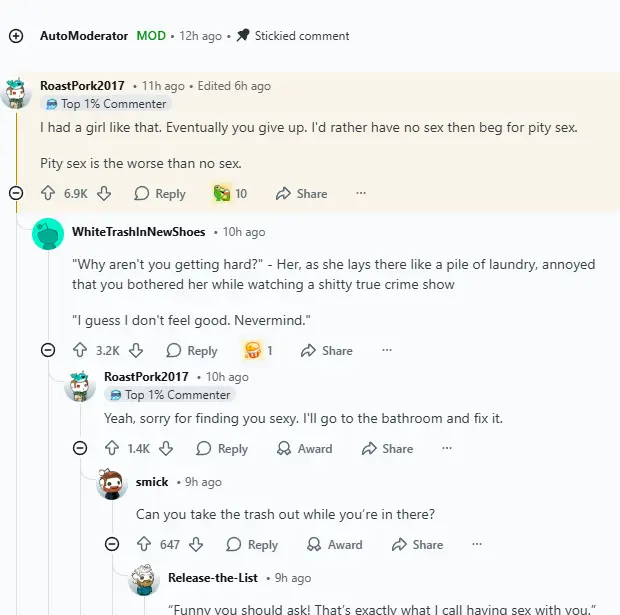
Task: Share the top RoastPork2017 comment
Action: coord(301,193)
